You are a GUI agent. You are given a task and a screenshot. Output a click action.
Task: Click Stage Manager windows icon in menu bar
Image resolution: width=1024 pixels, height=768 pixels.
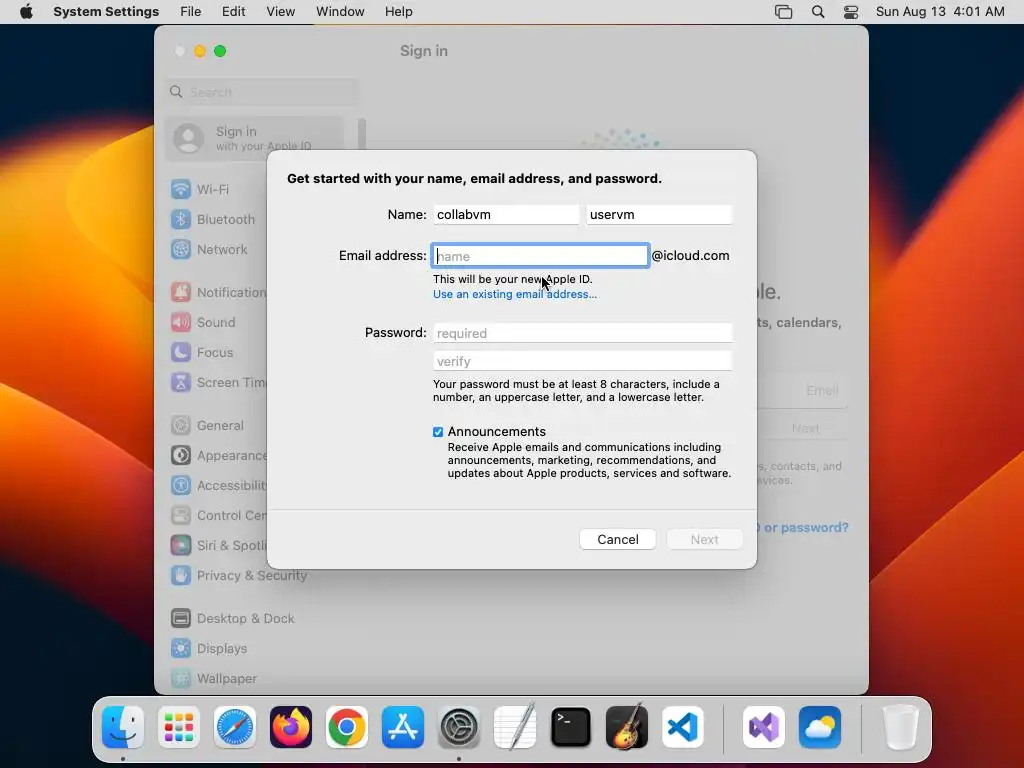click(x=784, y=12)
